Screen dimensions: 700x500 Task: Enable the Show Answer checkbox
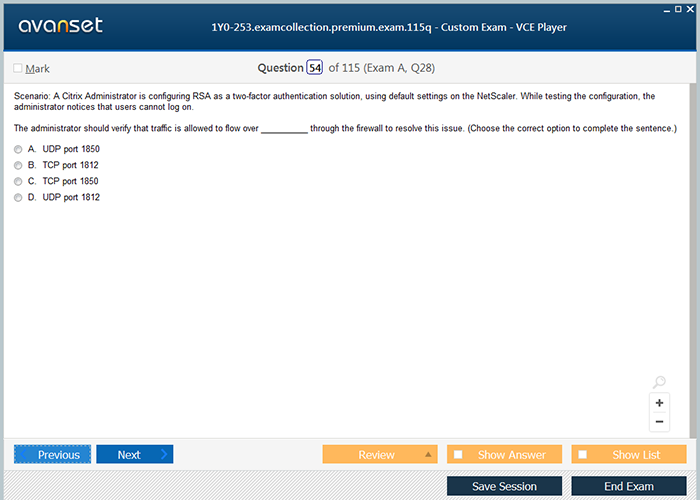tap(459, 455)
